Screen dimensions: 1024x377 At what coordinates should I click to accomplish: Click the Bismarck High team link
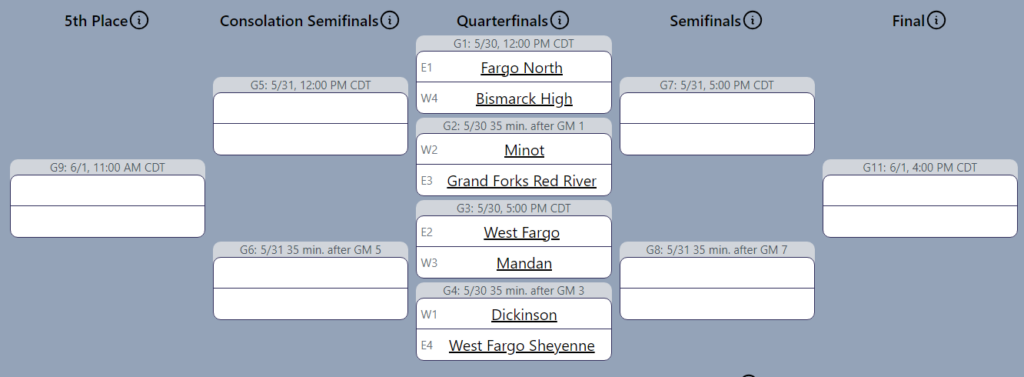[524, 98]
